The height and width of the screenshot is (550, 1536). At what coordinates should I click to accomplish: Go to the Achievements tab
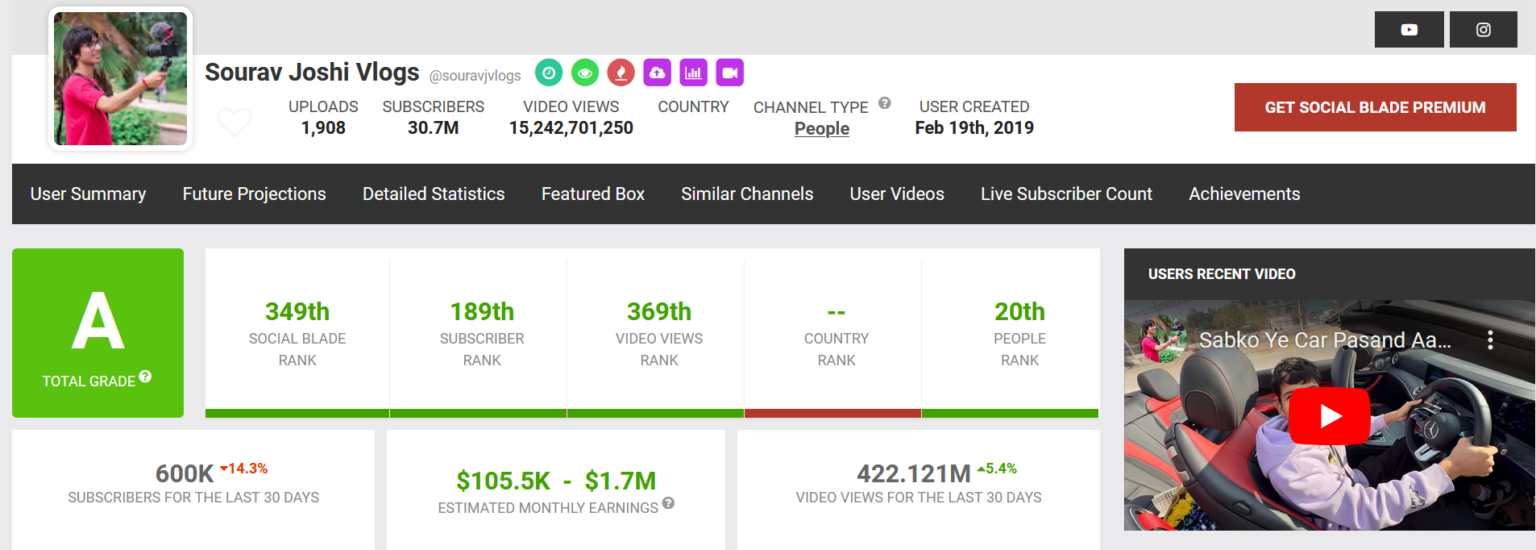[1245, 194]
